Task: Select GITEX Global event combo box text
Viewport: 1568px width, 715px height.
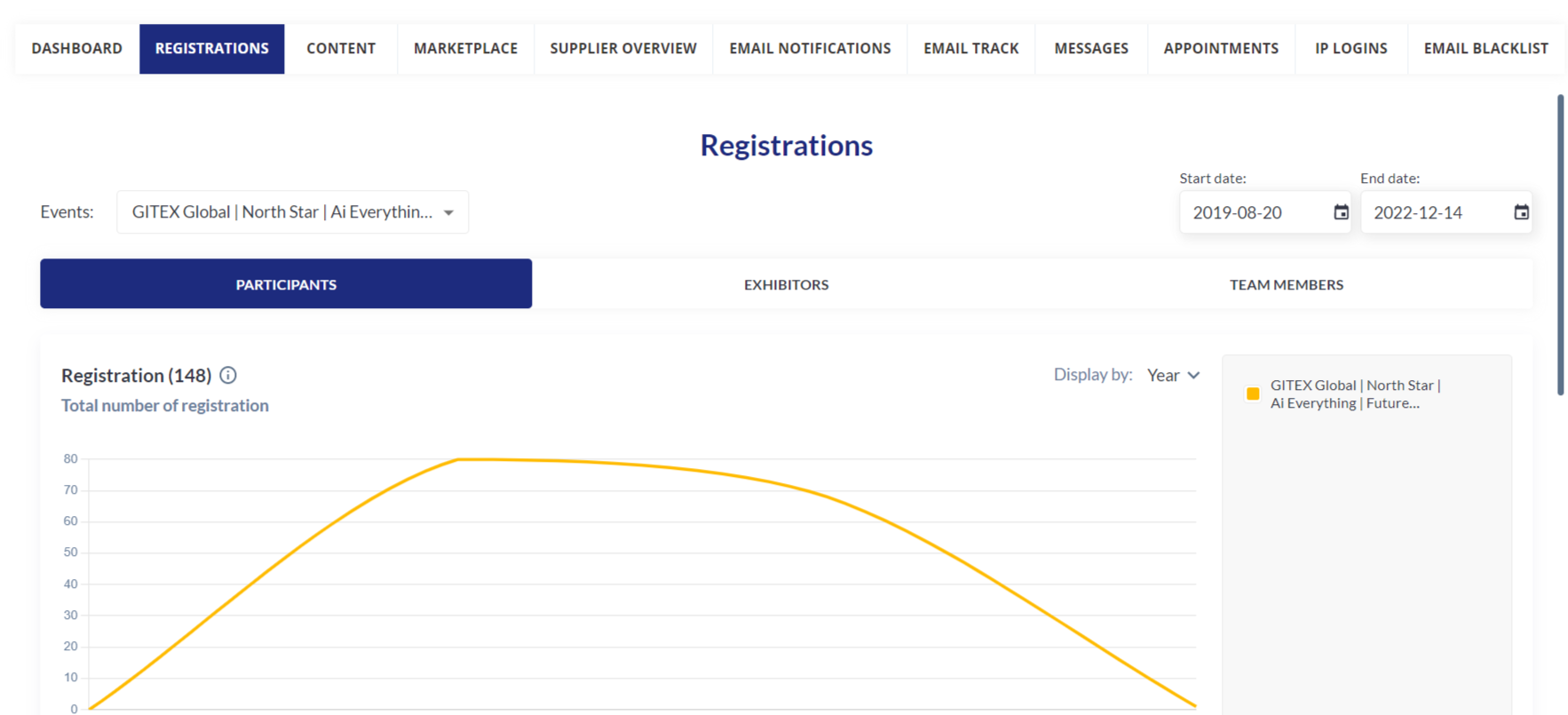Action: tap(281, 212)
